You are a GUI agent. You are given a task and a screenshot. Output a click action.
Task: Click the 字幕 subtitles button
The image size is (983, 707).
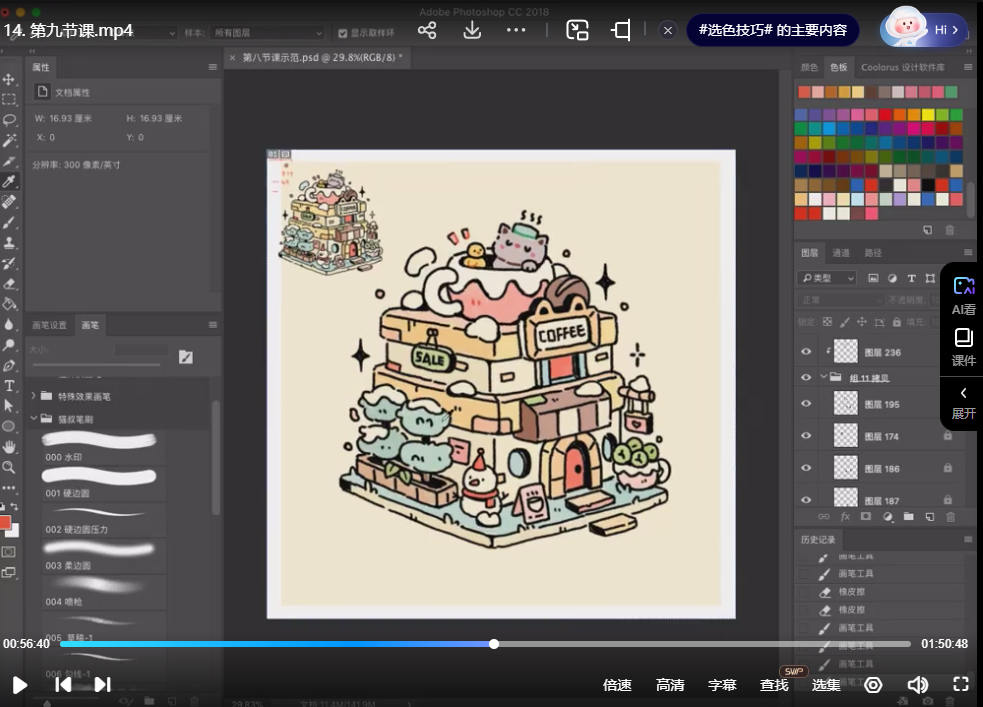click(722, 685)
